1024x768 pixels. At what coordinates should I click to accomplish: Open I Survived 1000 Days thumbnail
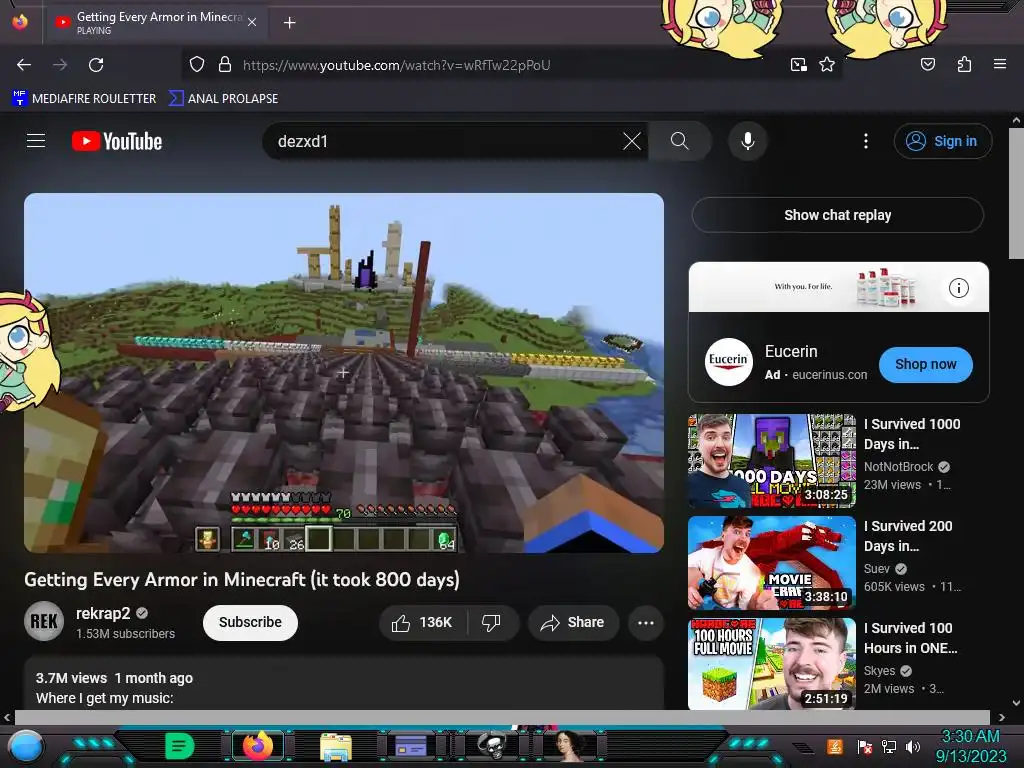tap(772, 461)
